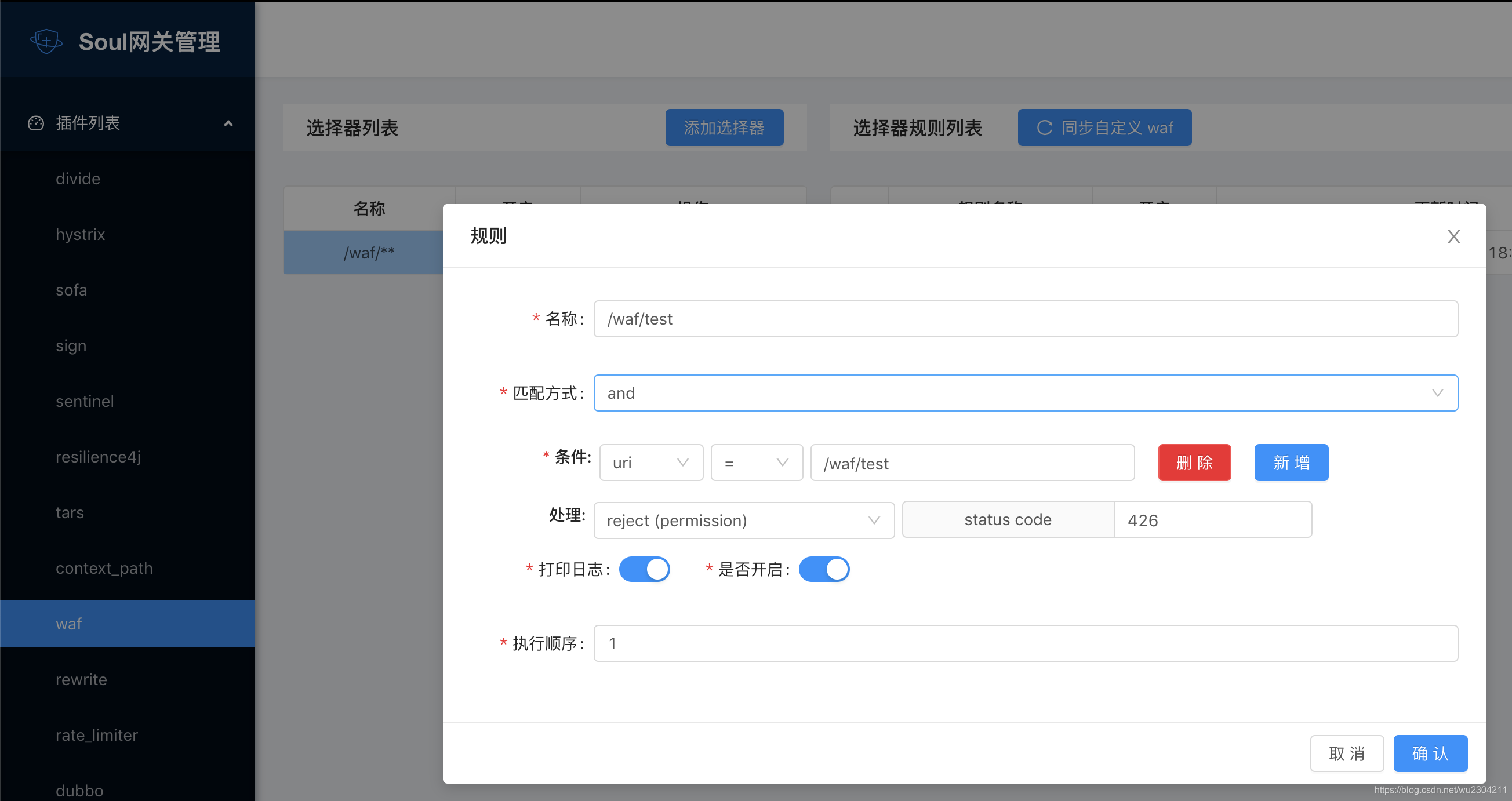Screen dimensions: 1512x801
Task: Expand the reject (permission) handler dropdown
Action: pos(743,520)
